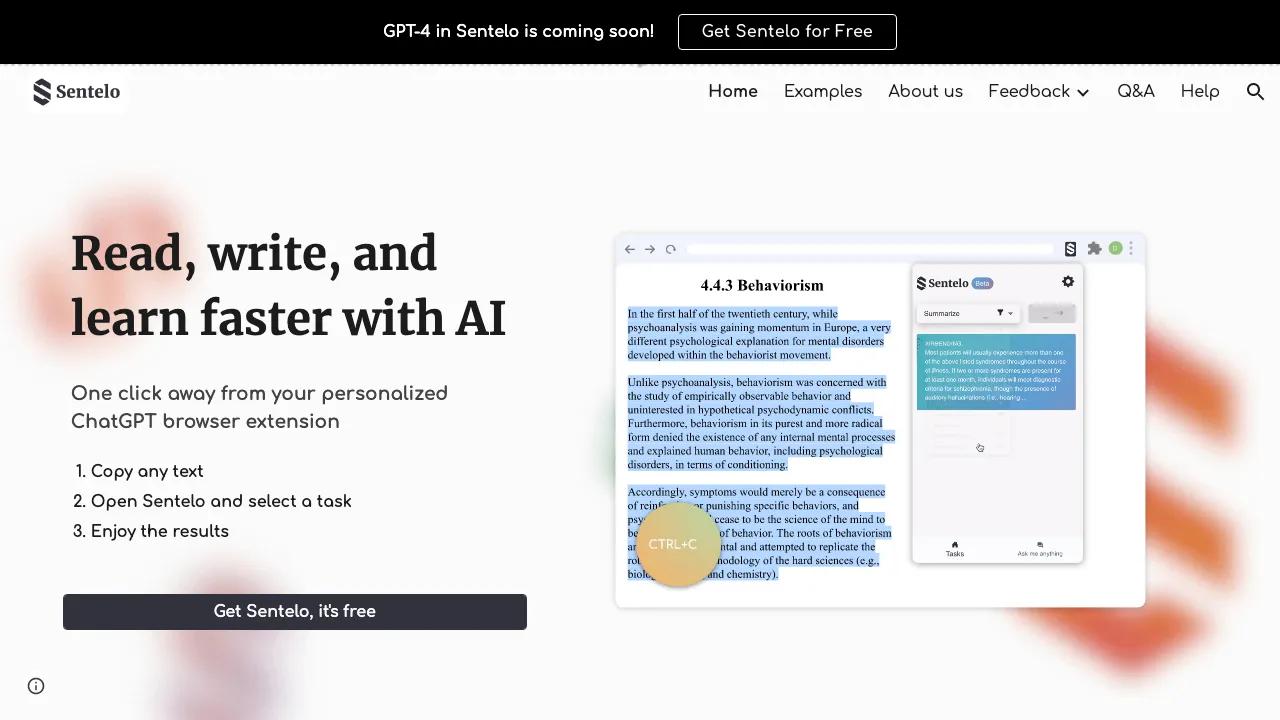Open the Help page
The height and width of the screenshot is (720, 1280).
click(x=1200, y=92)
